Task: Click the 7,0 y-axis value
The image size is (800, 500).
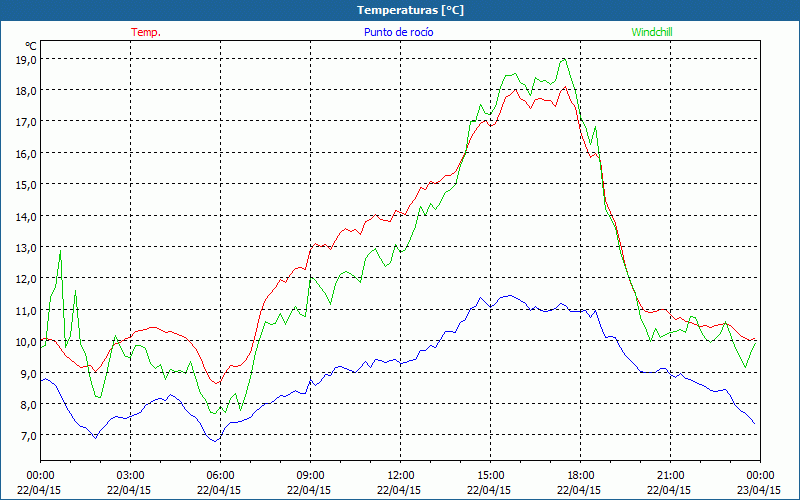Action: coord(29,435)
